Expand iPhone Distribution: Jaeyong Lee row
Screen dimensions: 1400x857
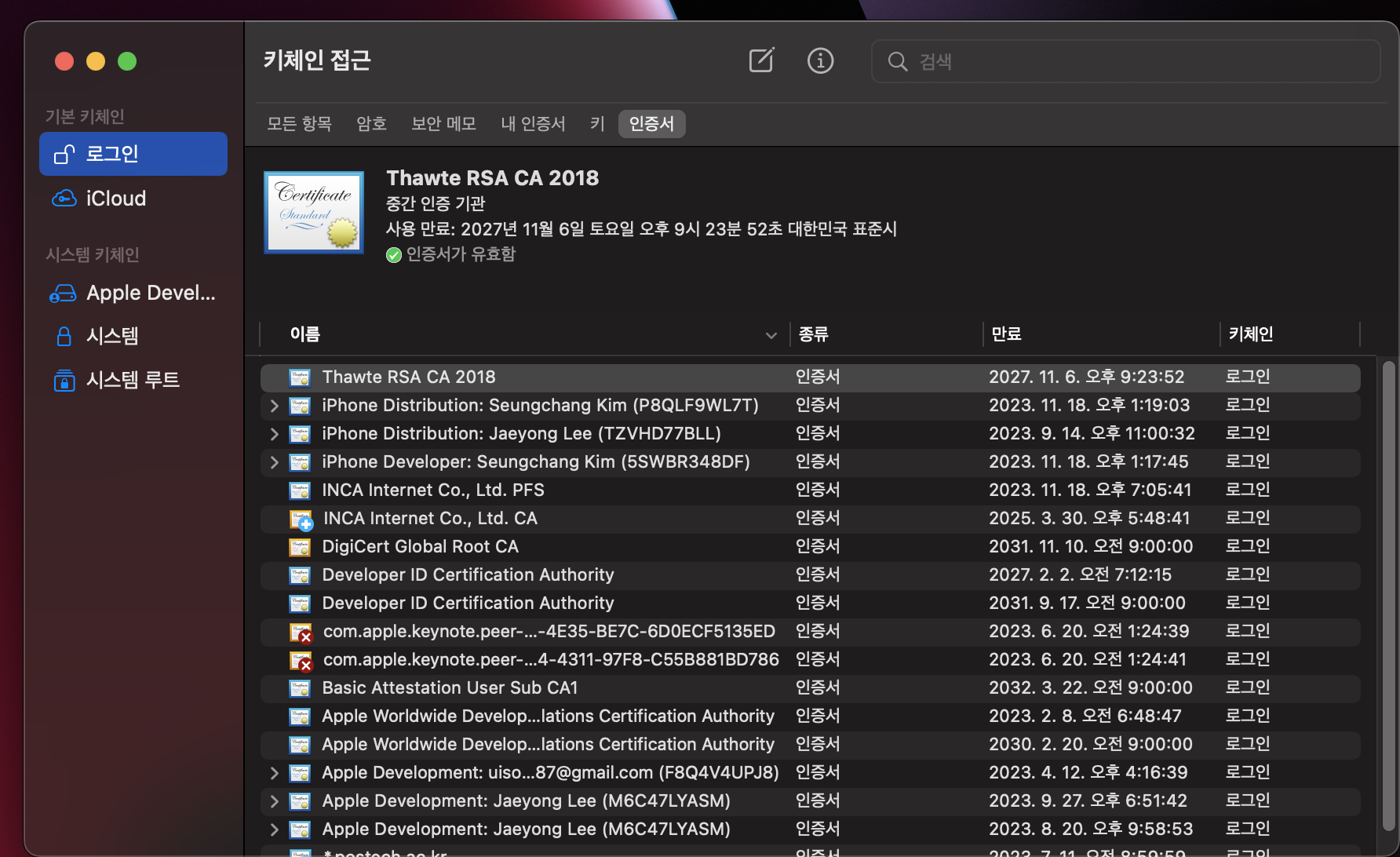click(x=274, y=434)
